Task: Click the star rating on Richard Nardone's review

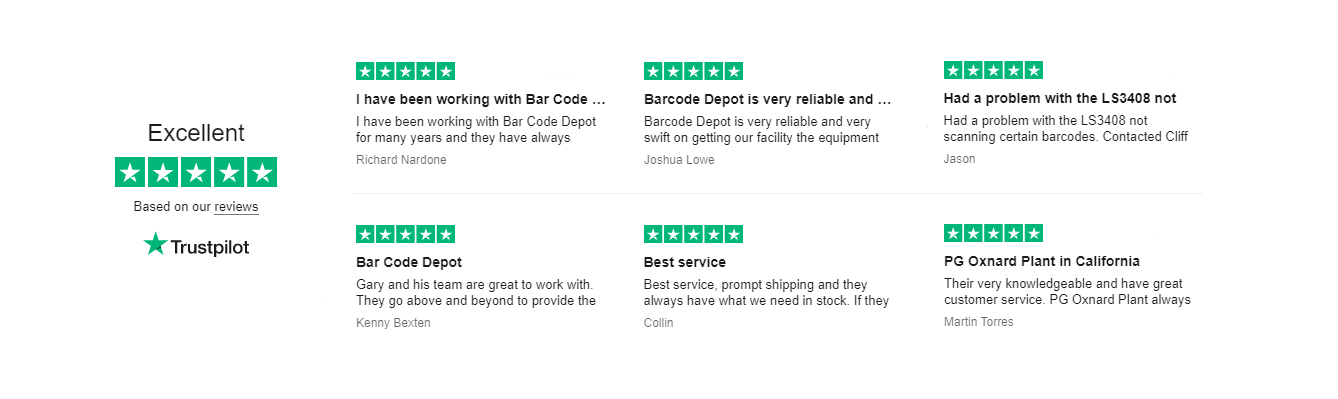Action: tap(405, 71)
